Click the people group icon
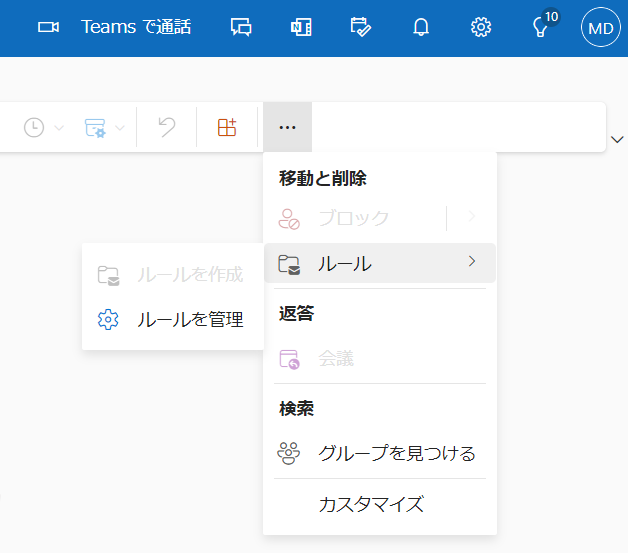This screenshot has width=628, height=553. click(x=288, y=453)
